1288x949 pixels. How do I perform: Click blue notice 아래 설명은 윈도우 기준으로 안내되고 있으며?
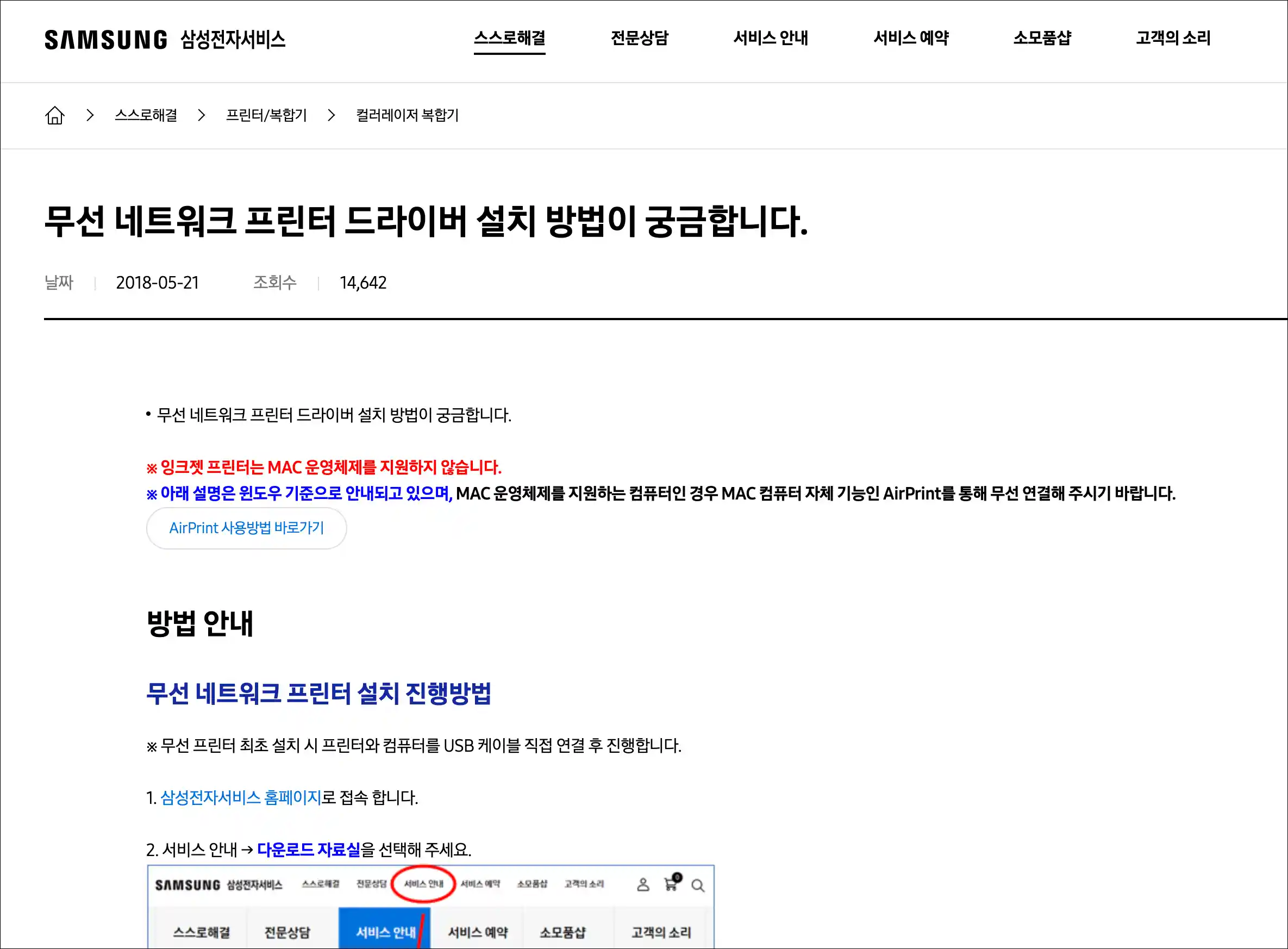coord(299,494)
